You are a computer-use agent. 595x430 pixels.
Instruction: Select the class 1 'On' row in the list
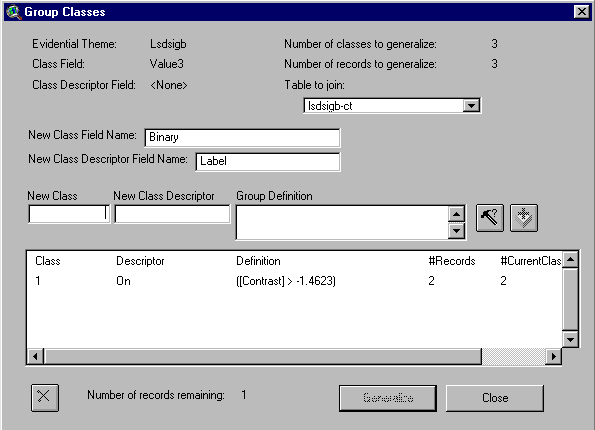click(x=294, y=281)
